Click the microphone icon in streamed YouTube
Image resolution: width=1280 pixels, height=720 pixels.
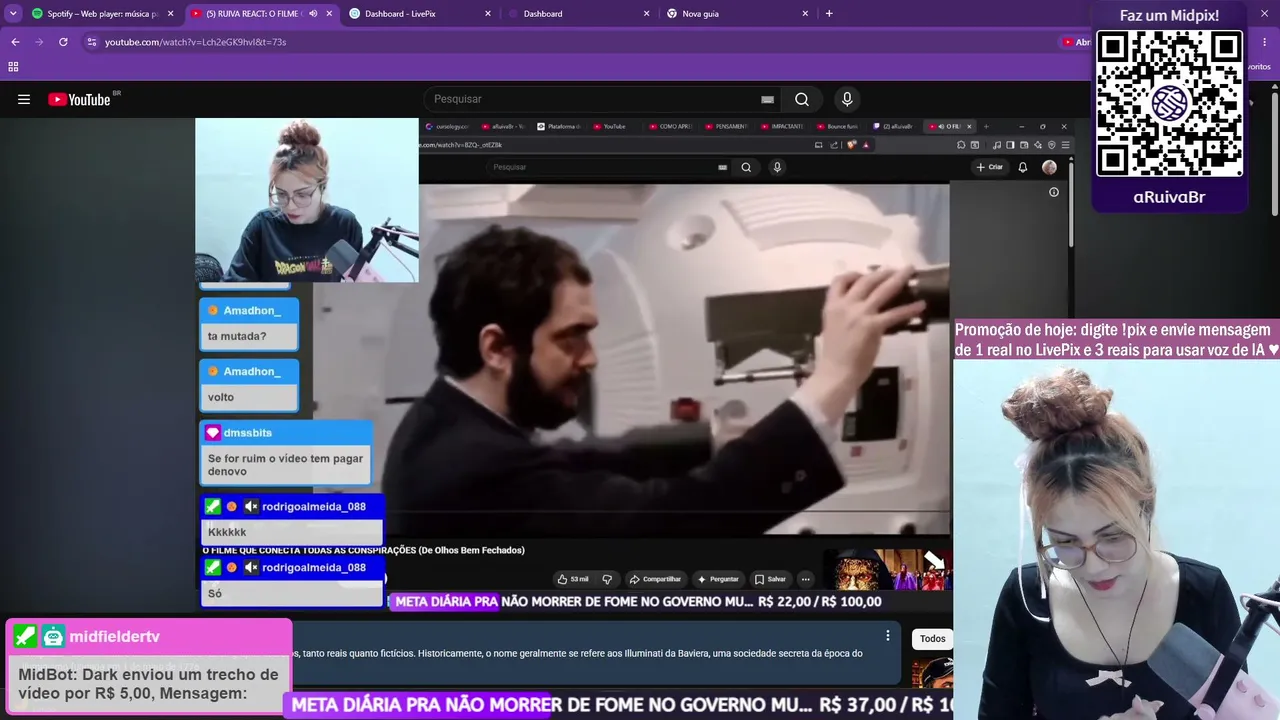click(x=777, y=167)
